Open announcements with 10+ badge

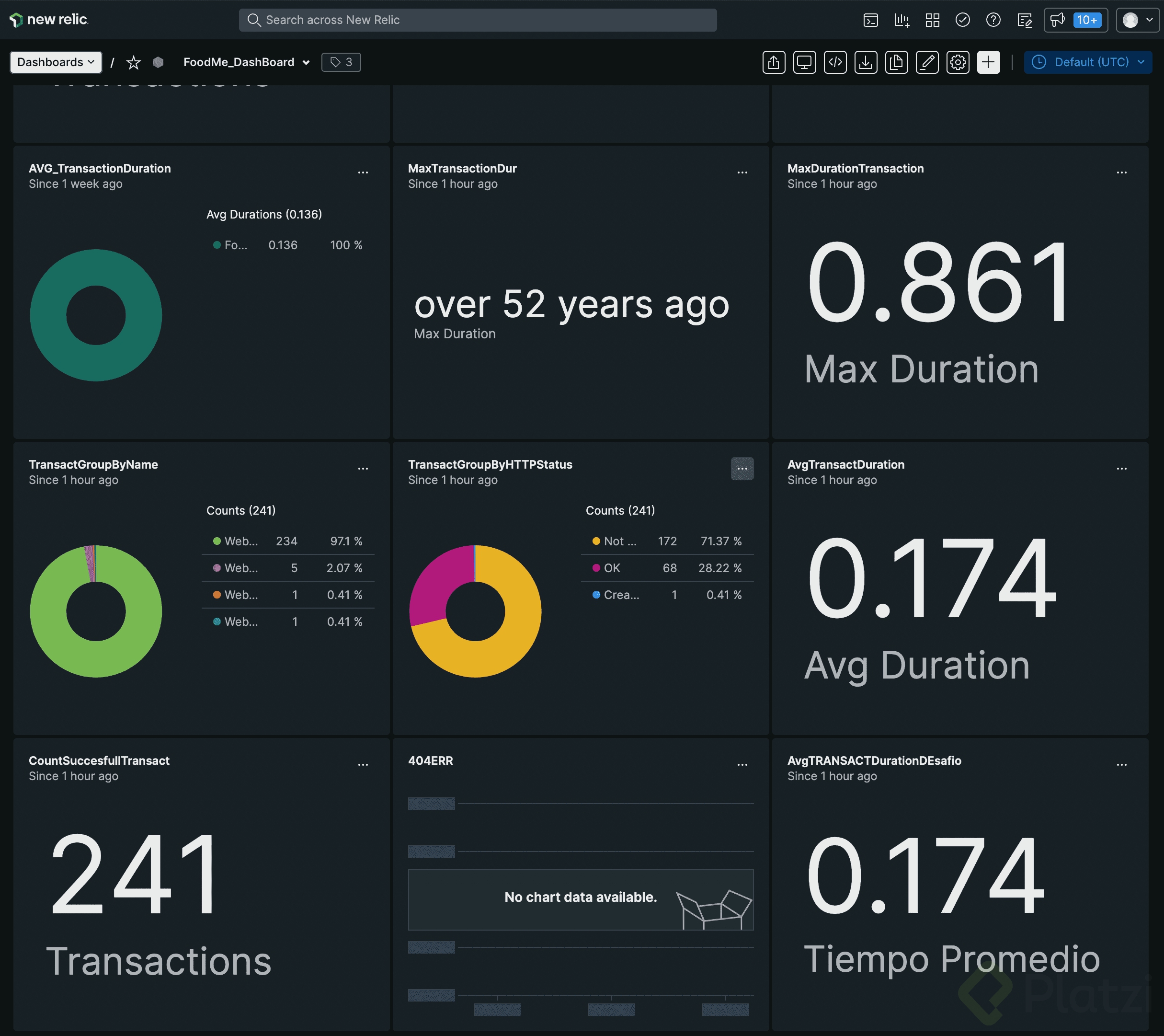[x=1075, y=20]
